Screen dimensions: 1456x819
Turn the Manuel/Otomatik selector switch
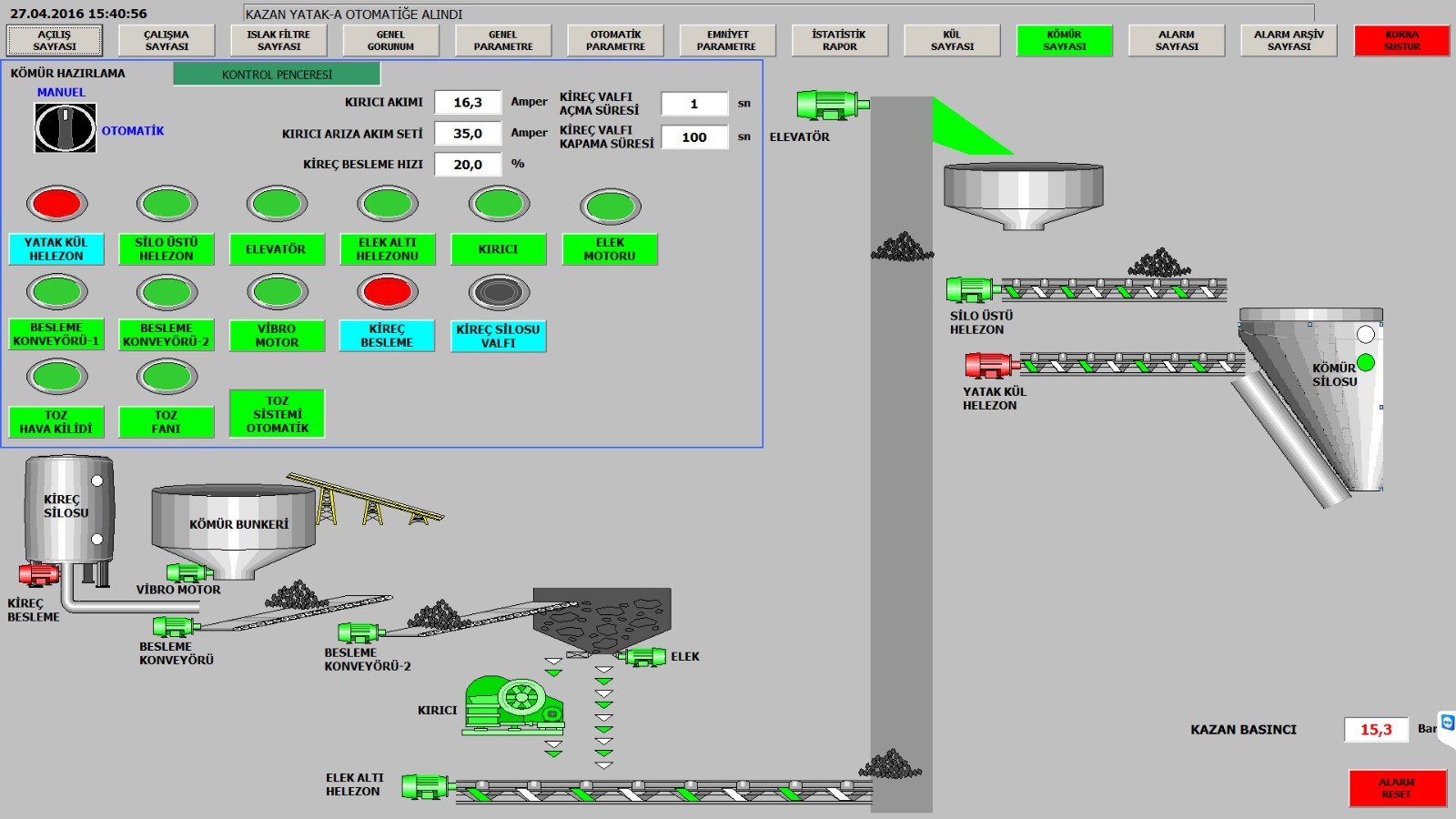[x=65, y=127]
